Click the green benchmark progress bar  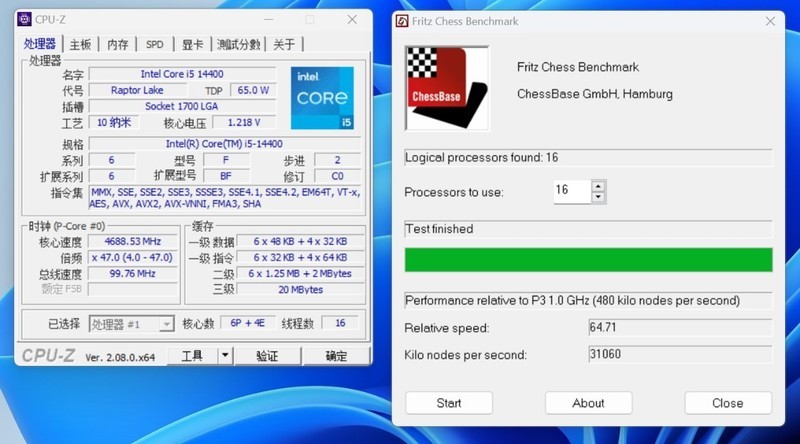pyautogui.click(x=588, y=260)
